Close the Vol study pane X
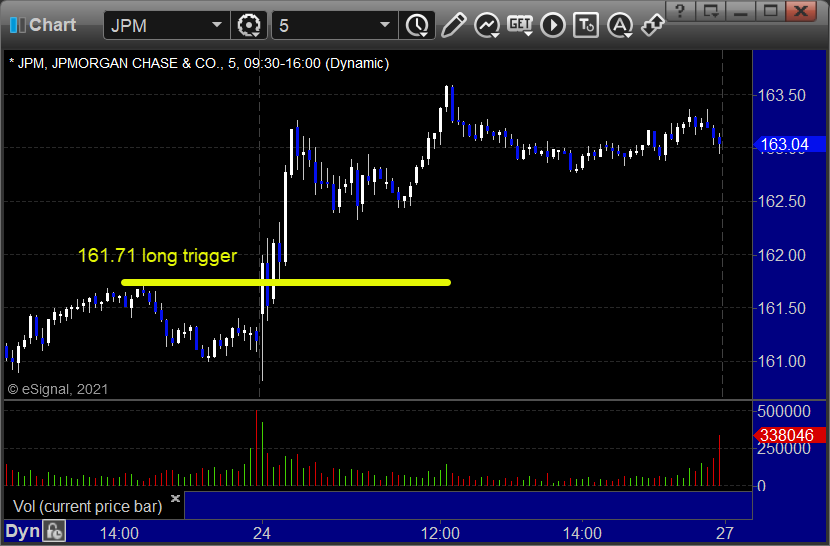Viewport: 830px width, 546px height. [x=176, y=498]
